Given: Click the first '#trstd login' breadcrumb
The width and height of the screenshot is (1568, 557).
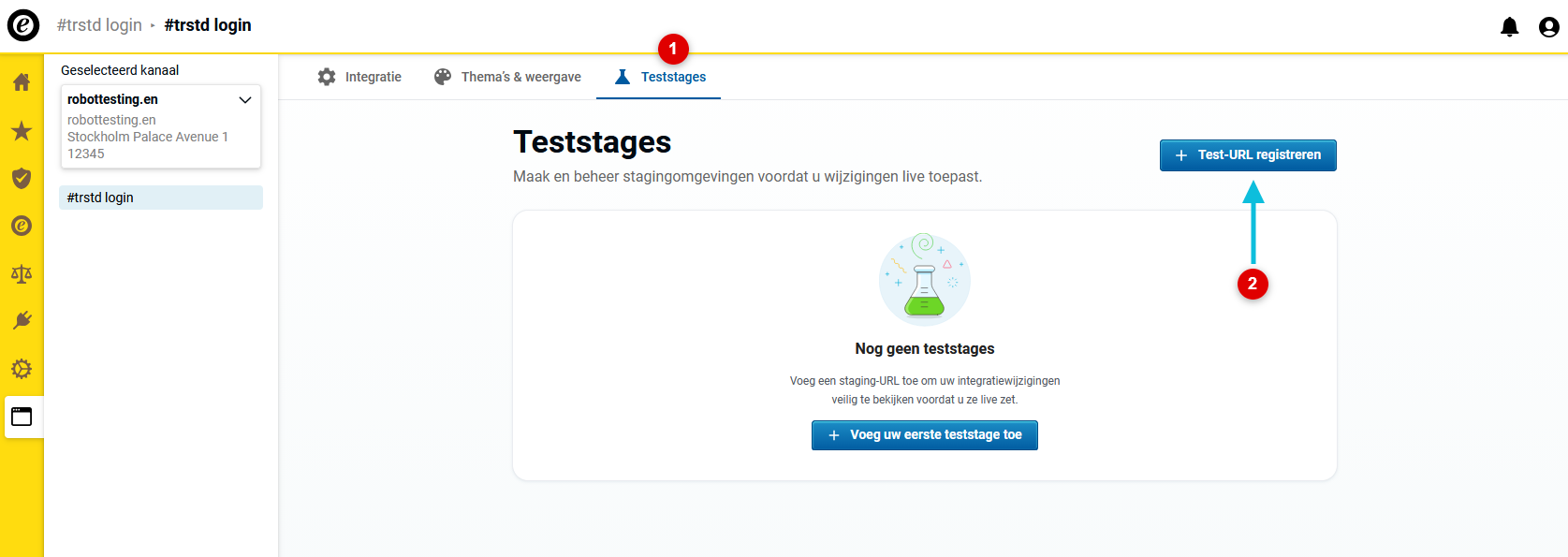Looking at the screenshot, I should pyautogui.click(x=99, y=25).
